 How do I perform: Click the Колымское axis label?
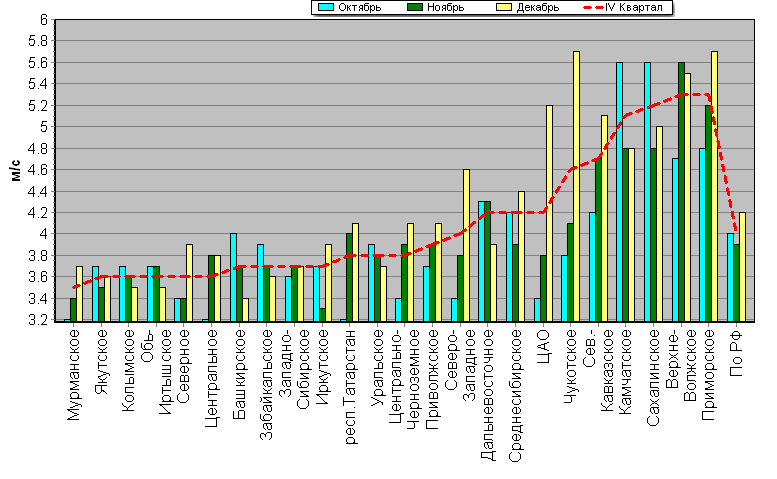point(128,371)
